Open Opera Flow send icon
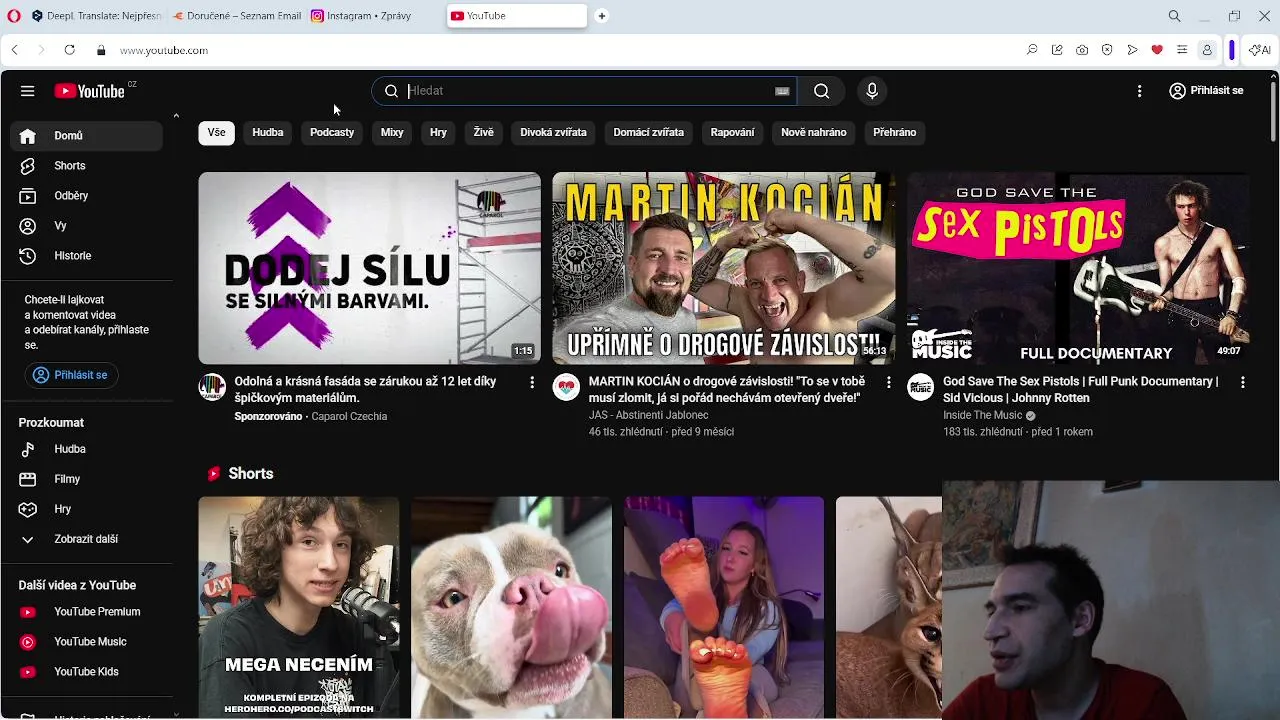 coord(1132,50)
